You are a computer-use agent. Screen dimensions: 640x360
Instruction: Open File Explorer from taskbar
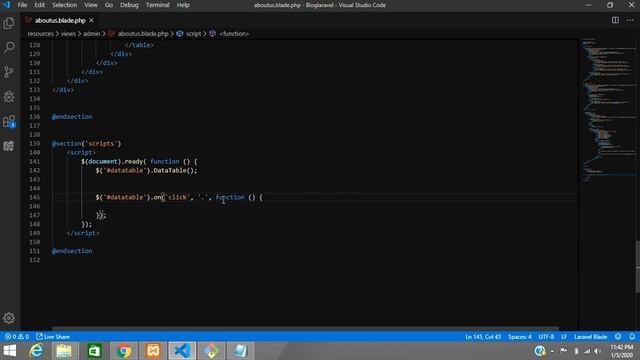64,351
